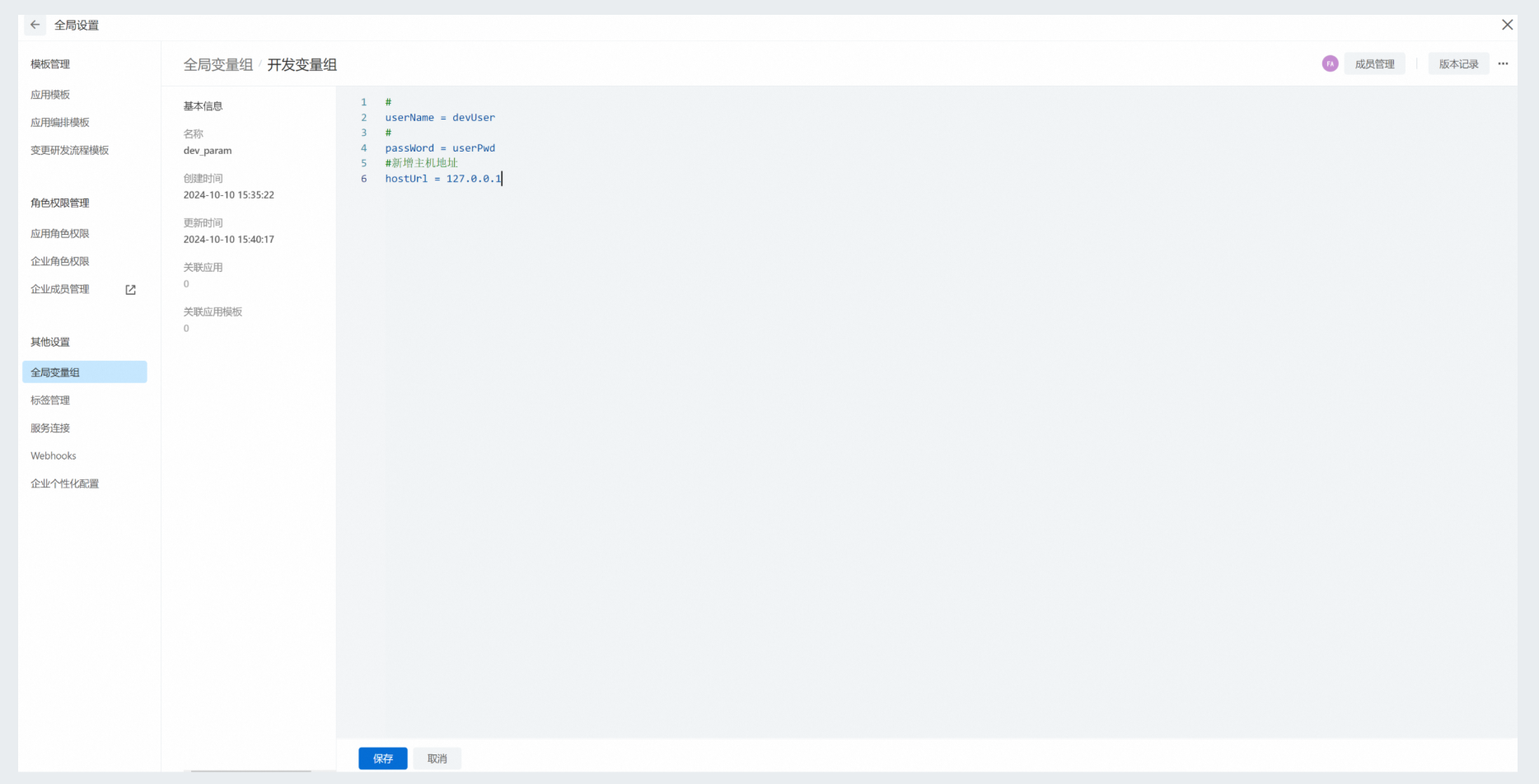Open the more options ellipsis menu
Screen dimensions: 1539x784
[x=1503, y=63]
